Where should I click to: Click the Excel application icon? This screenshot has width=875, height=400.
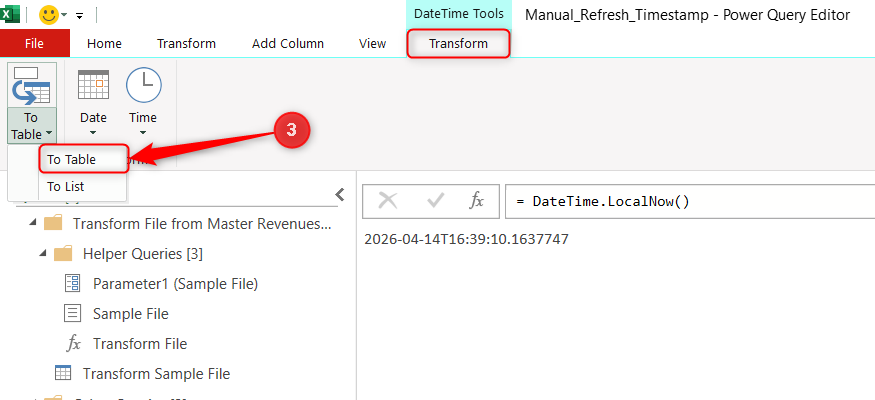(10, 14)
